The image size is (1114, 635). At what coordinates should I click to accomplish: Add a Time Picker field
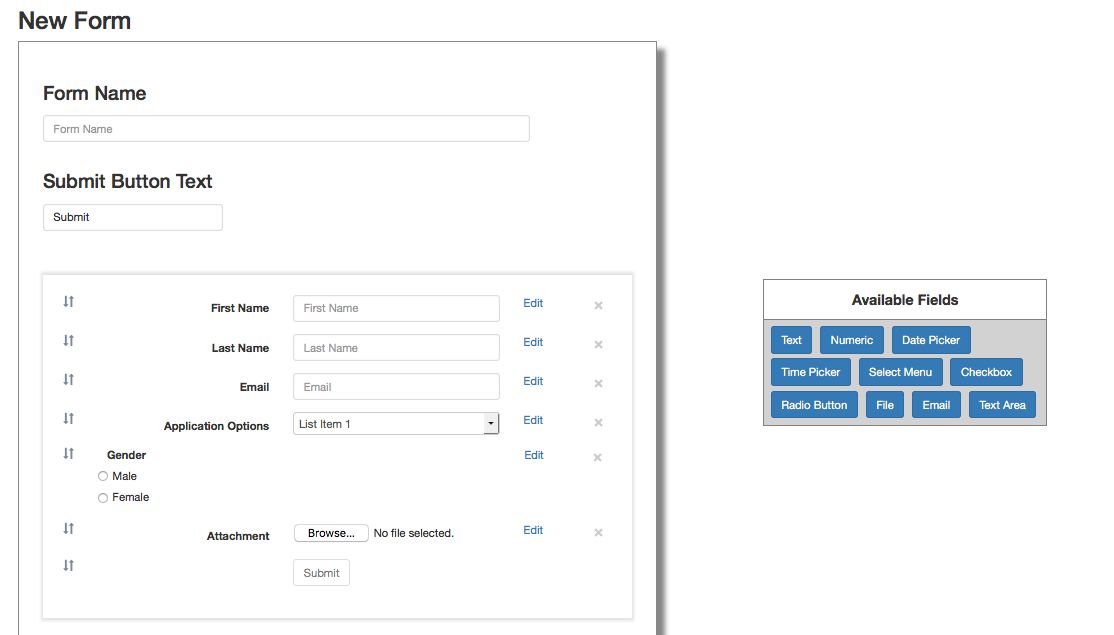pyautogui.click(x=811, y=372)
